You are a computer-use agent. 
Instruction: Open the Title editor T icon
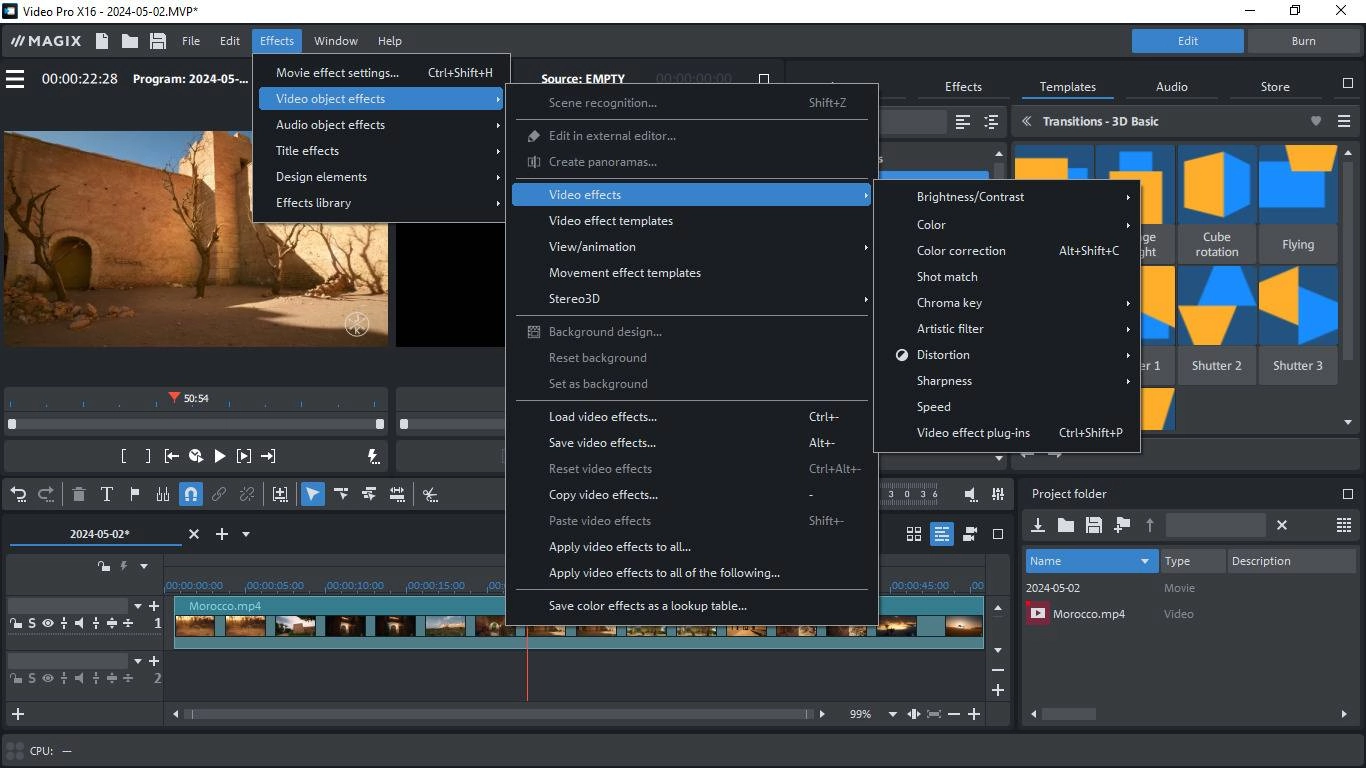(106, 494)
